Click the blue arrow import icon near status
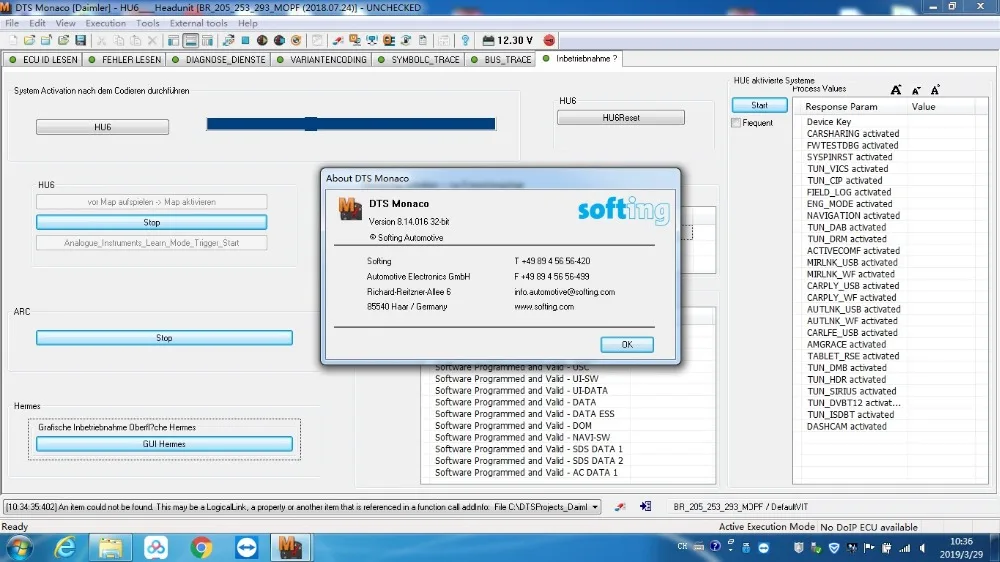1000x562 pixels. click(x=645, y=507)
